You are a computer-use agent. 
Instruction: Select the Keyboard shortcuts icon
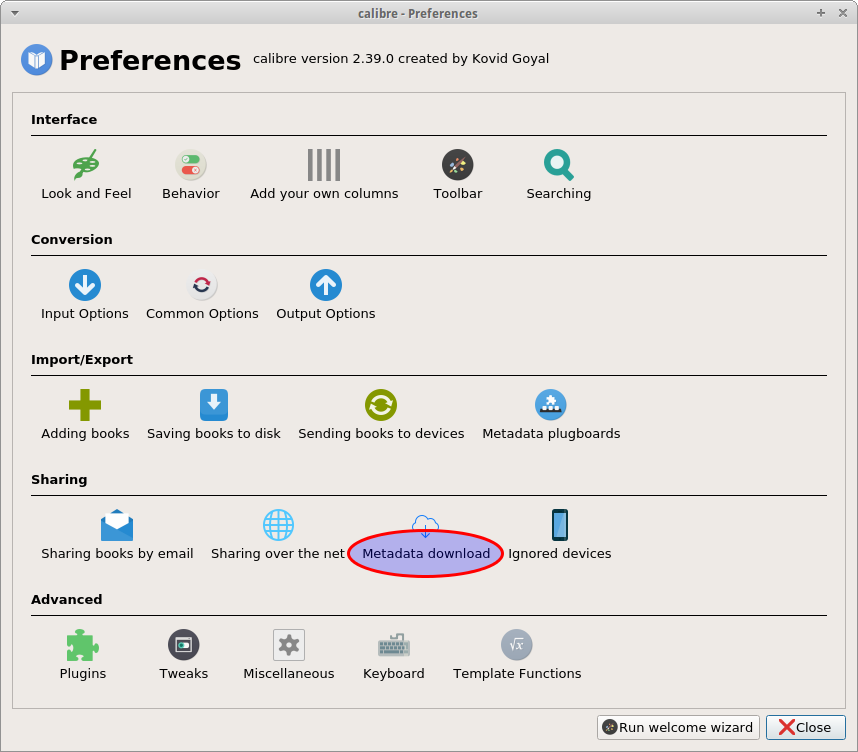tap(394, 645)
